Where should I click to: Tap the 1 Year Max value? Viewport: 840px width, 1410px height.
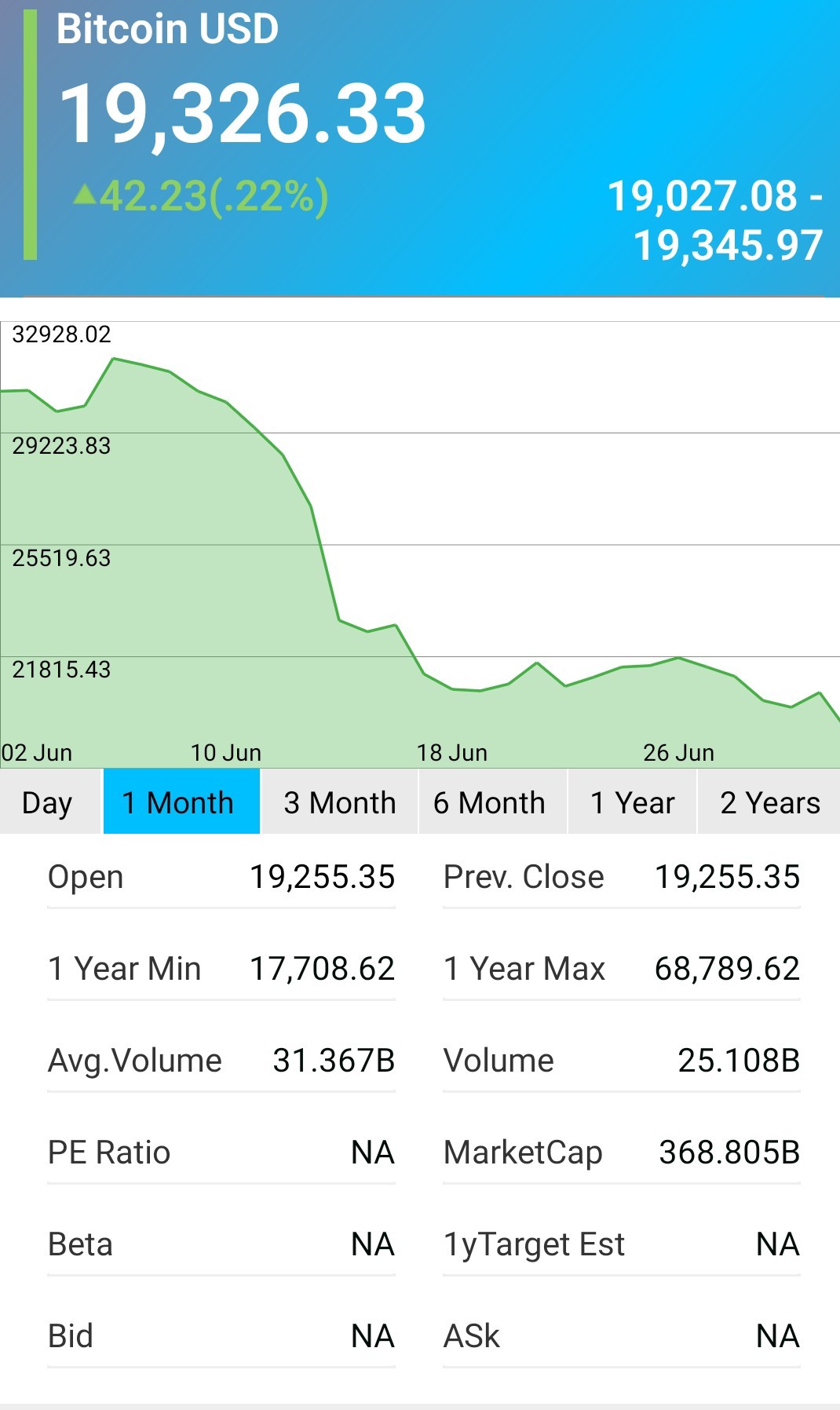(x=727, y=969)
